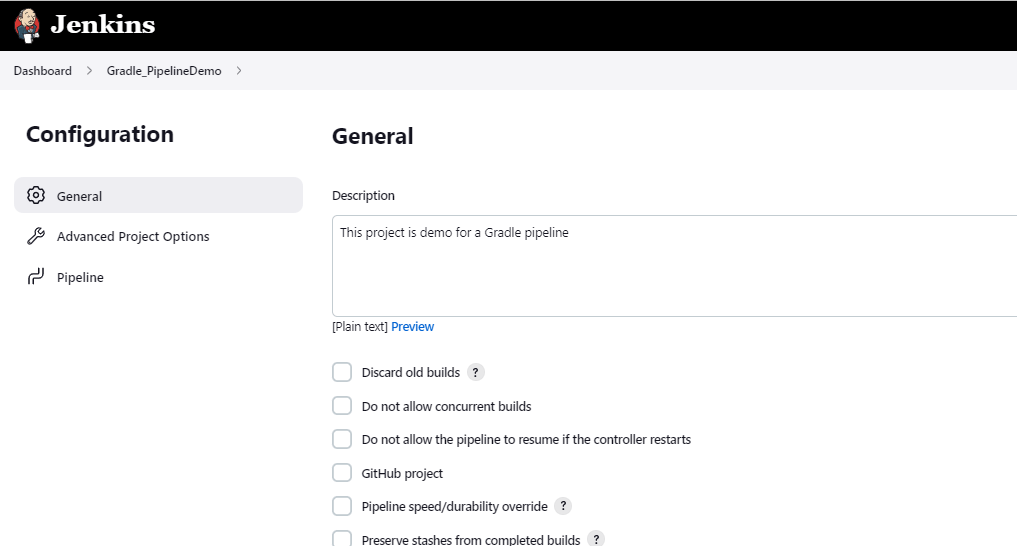Screen dimensions: 1017x546
Task: Click the Pipeline icon in sidebar
Action: click(x=36, y=277)
